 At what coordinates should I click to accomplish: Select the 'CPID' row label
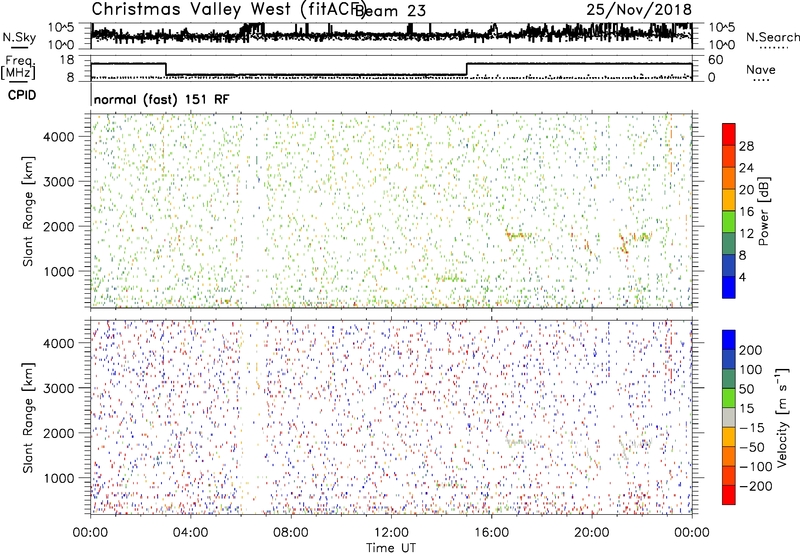22,95
